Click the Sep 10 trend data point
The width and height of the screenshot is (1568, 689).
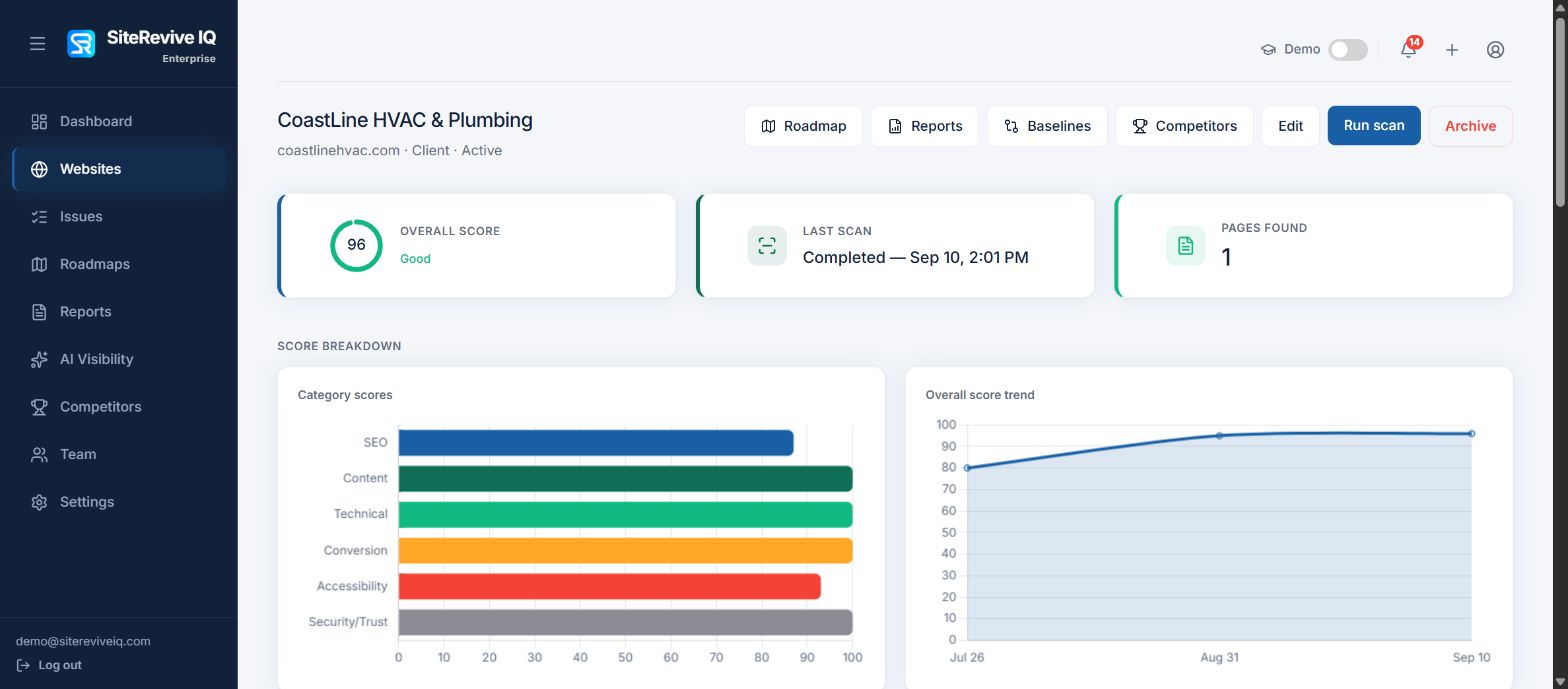click(1471, 433)
